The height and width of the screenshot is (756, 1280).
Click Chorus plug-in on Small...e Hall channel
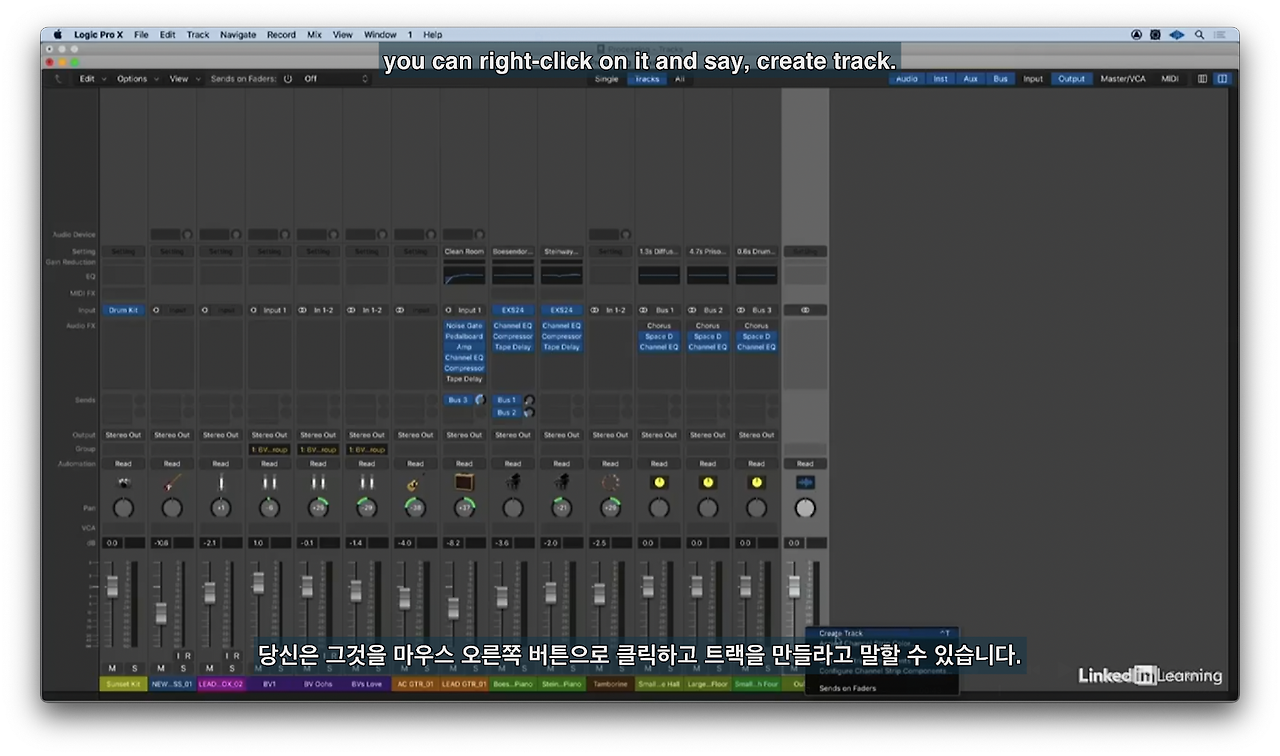click(659, 326)
